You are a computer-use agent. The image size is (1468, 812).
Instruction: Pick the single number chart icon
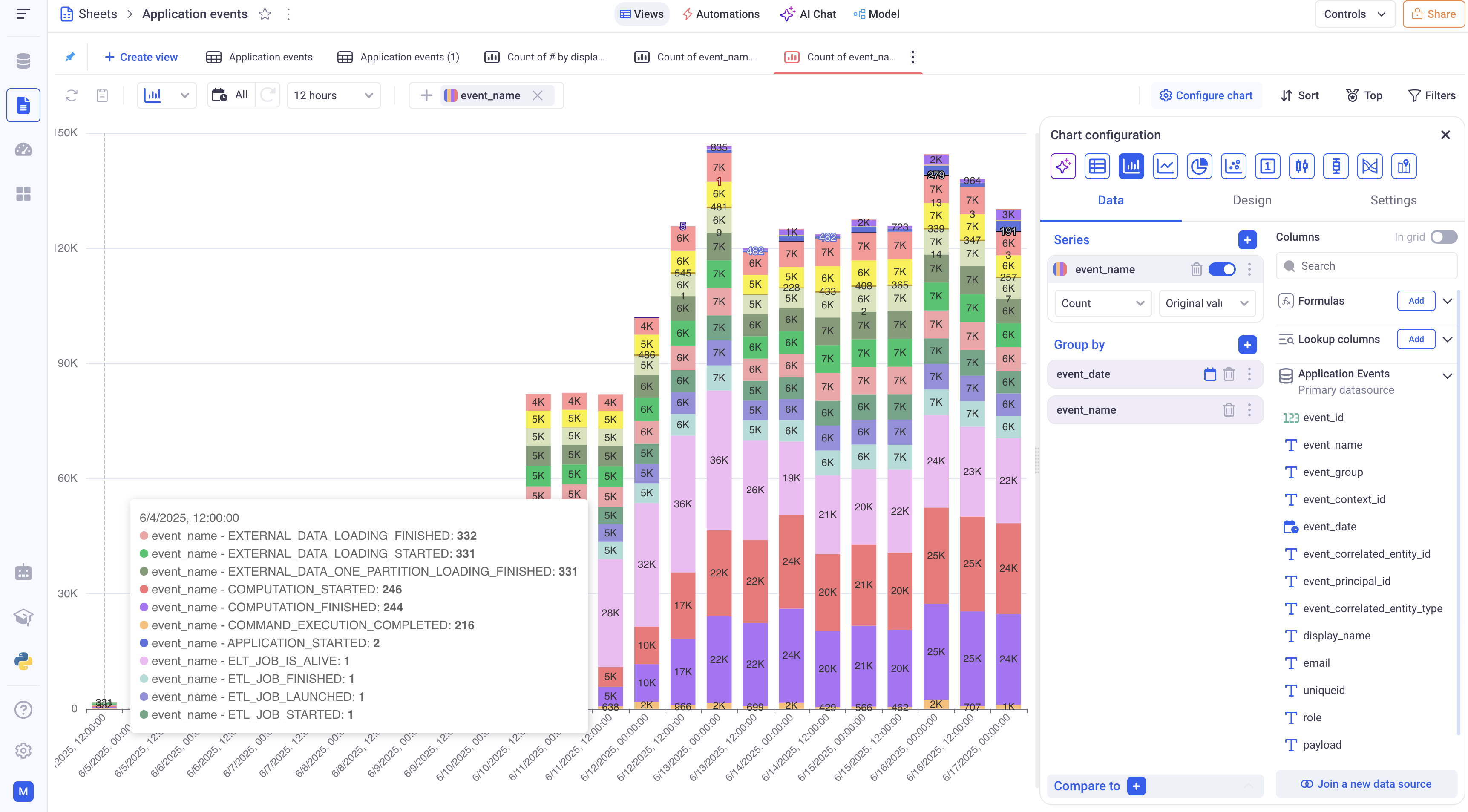click(x=1267, y=167)
